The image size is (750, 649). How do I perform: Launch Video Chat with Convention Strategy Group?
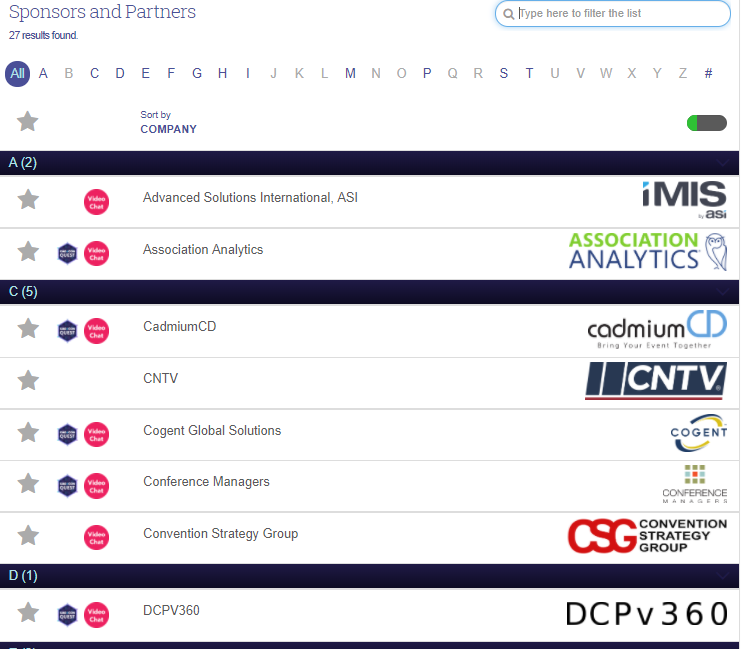96,538
